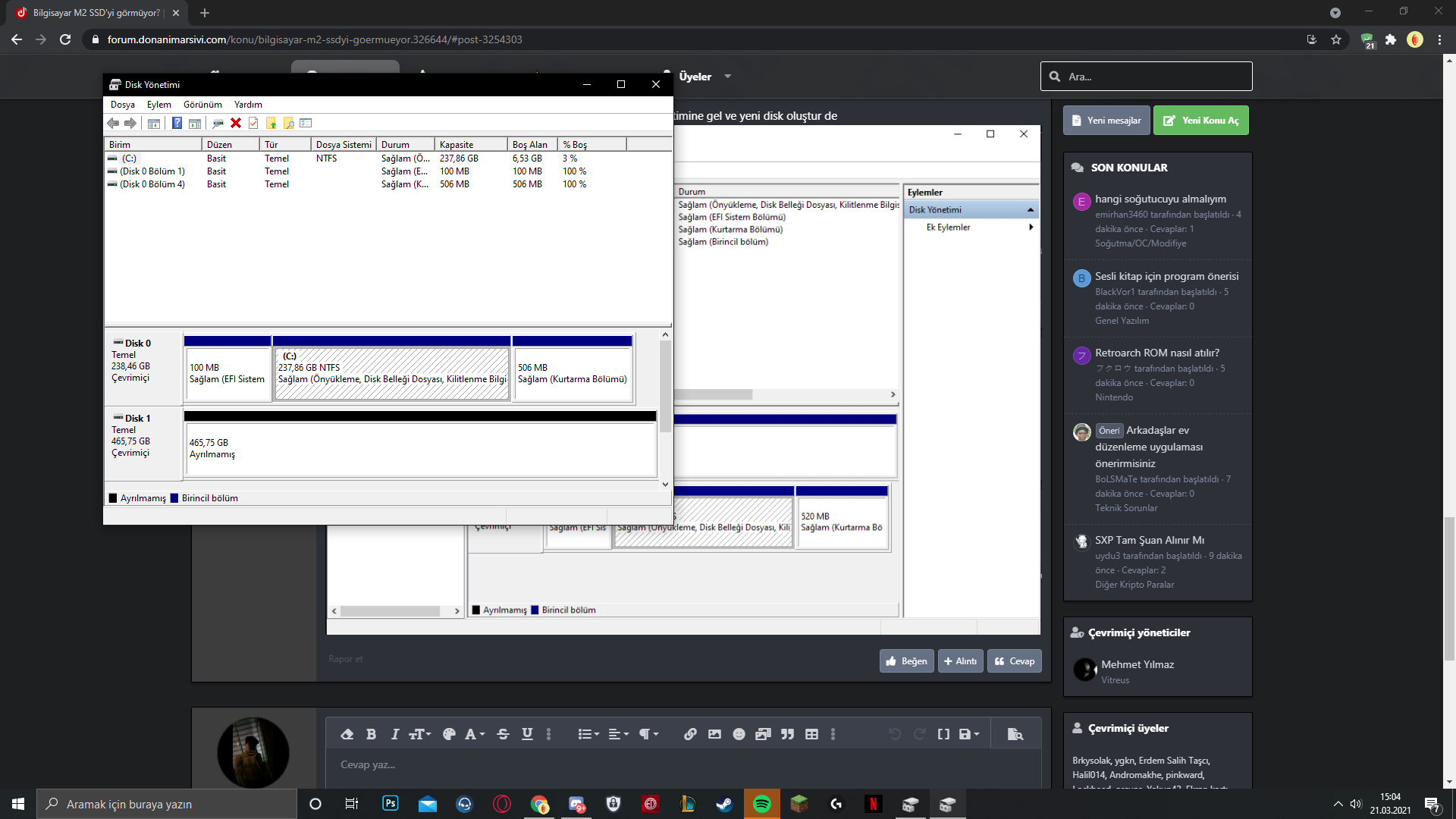Click the eraser remove-formatting editor icon

(347, 734)
